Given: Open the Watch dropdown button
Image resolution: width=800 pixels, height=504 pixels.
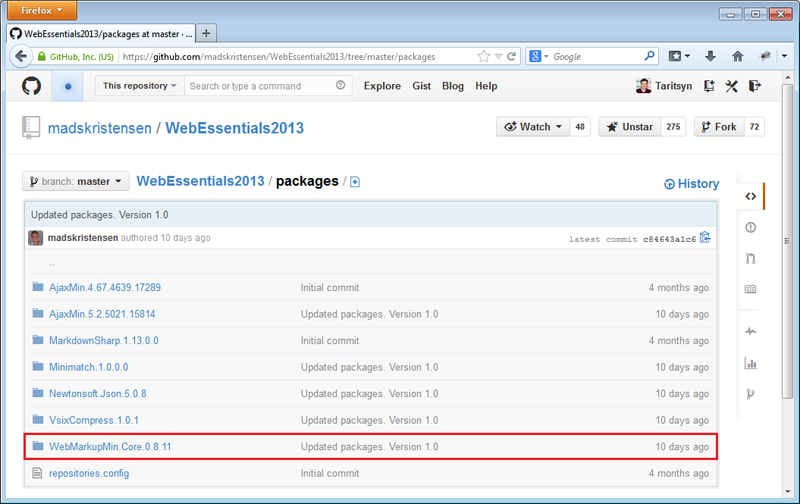Looking at the screenshot, I should point(533,127).
